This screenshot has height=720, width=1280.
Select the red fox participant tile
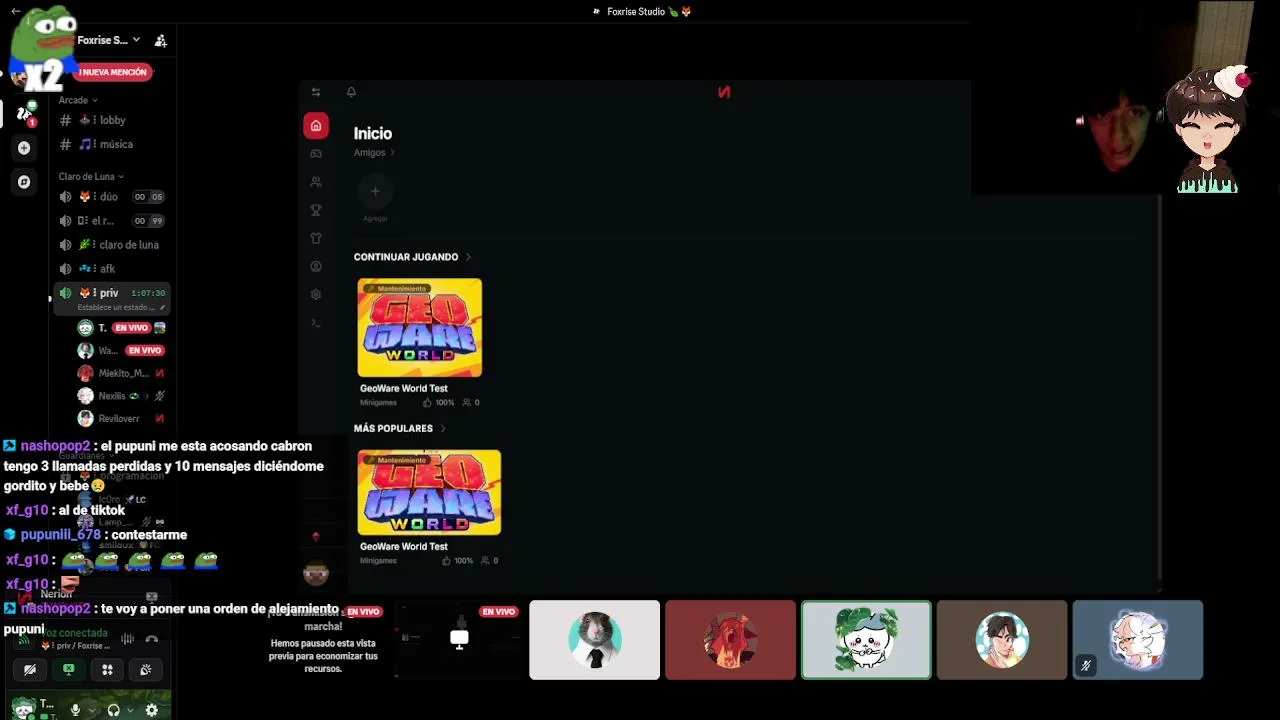click(730, 640)
